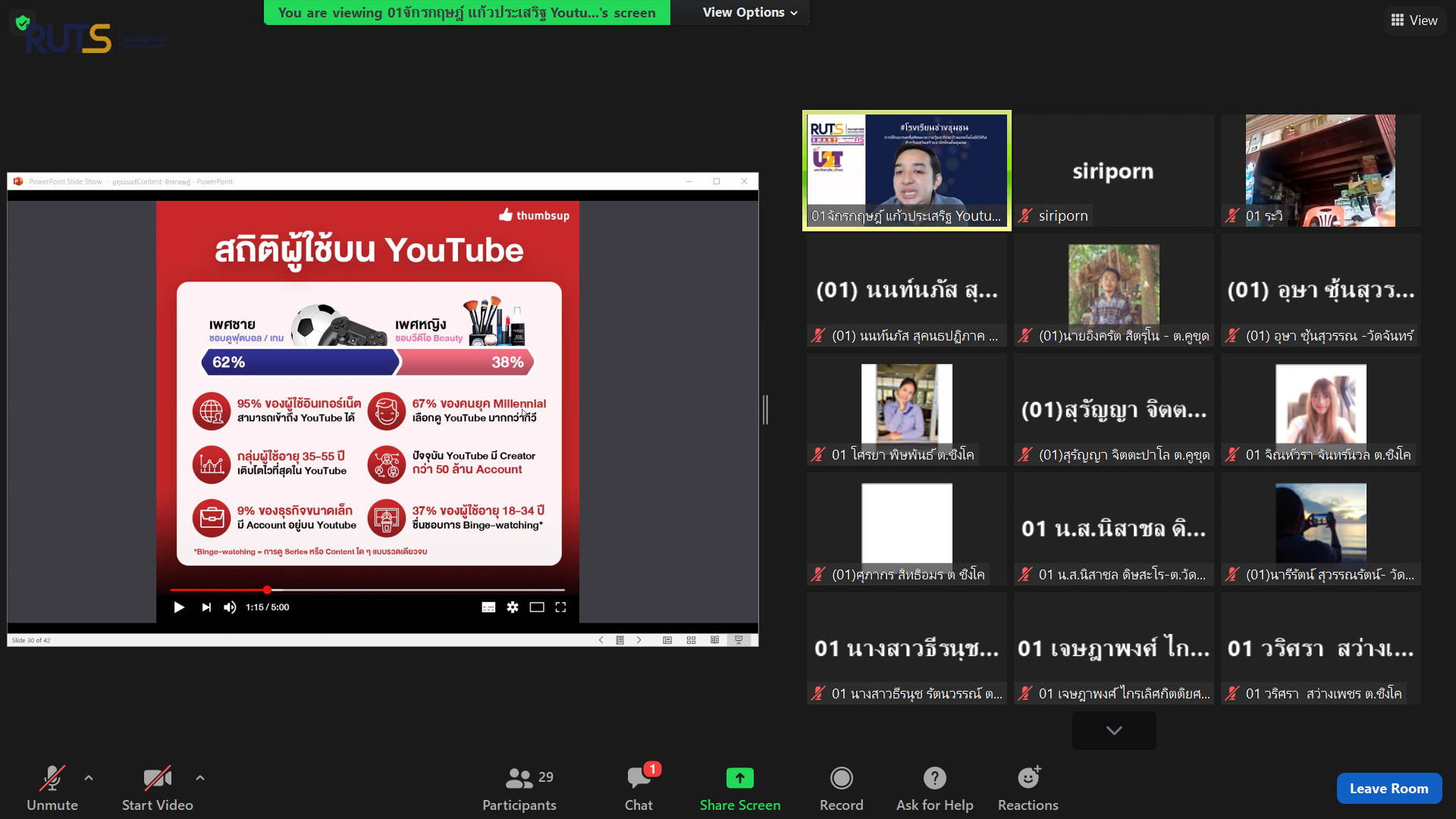This screenshot has width=1456, height=819.
Task: Play the YouTube video in the slide
Action: tap(179, 607)
